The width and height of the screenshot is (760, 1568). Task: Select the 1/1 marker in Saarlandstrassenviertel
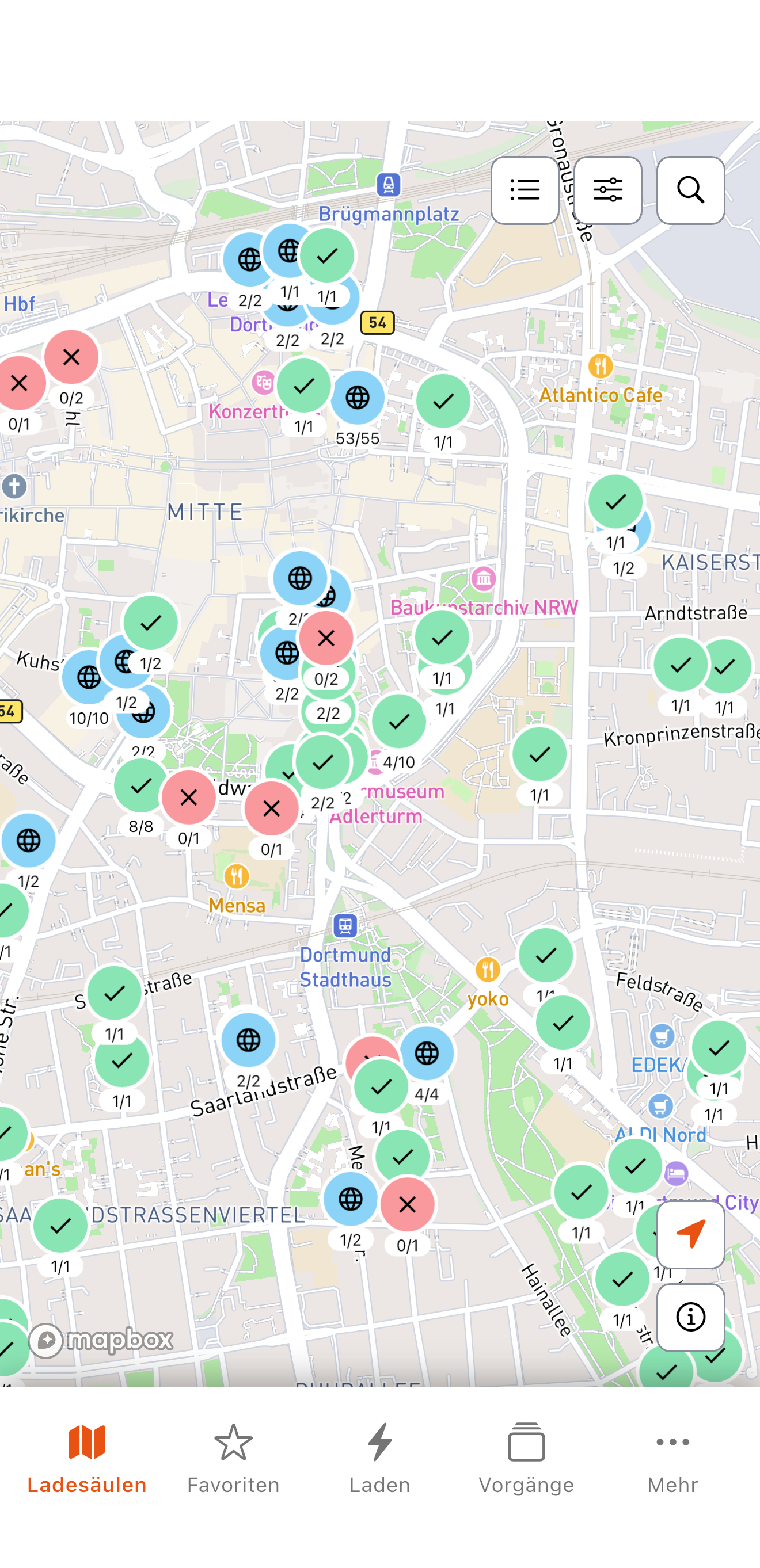coord(60,1226)
